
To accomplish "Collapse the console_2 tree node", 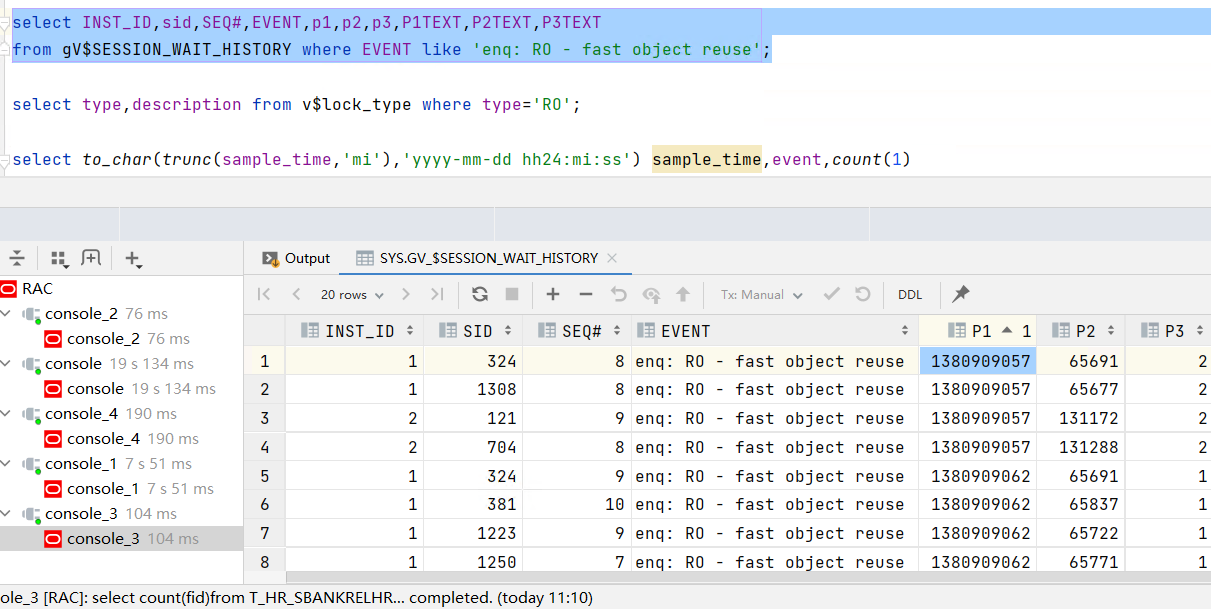I will 8,314.
